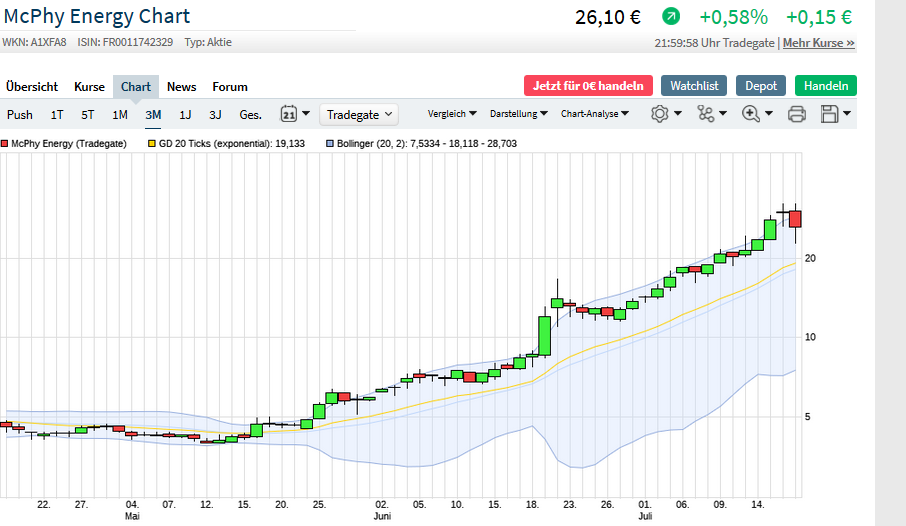This screenshot has height=526, width=906.
Task: Click the green Handeln button
Action: point(826,86)
